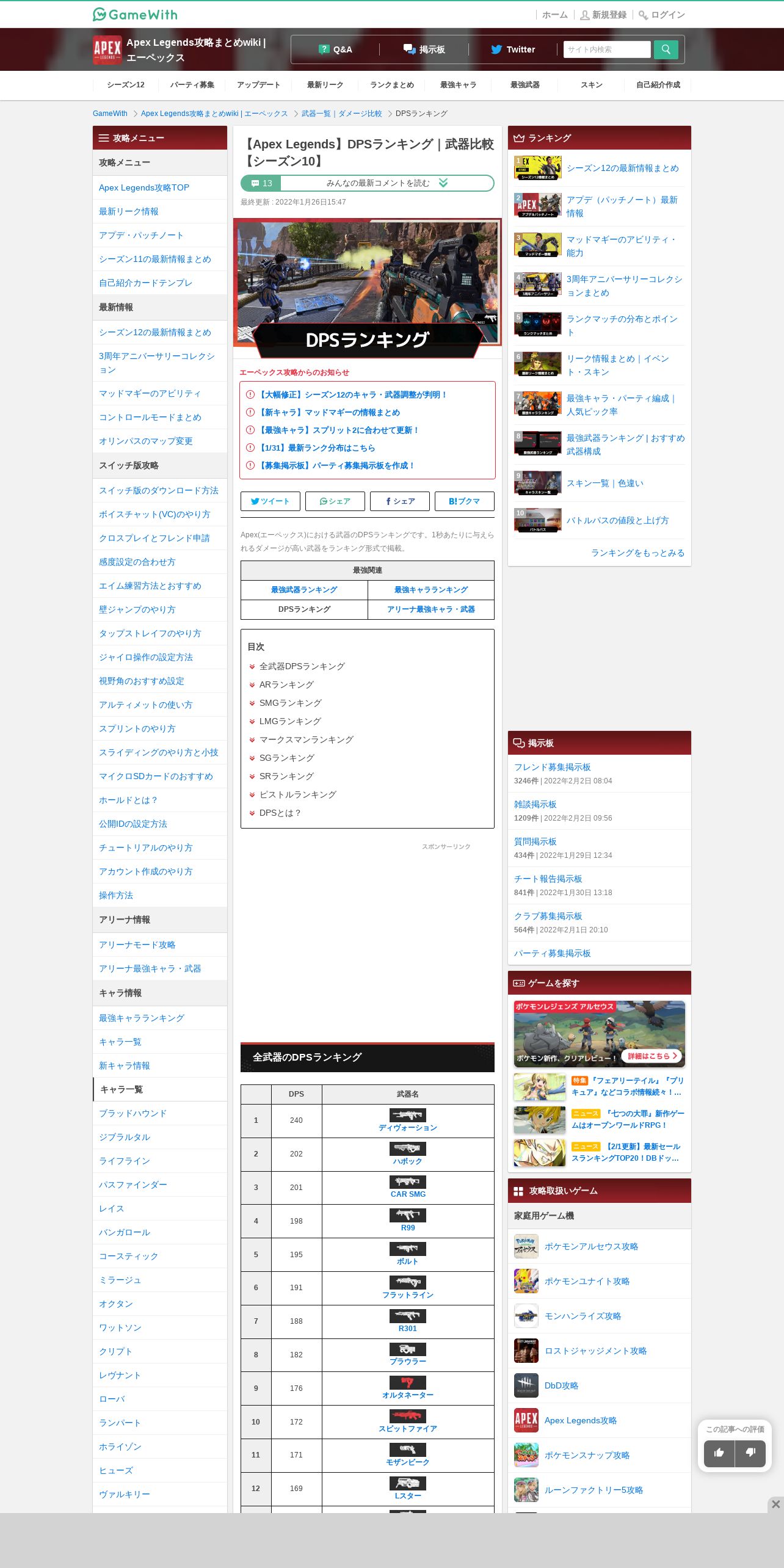784x1568 pixels.
Task: Click the スピットファイア weapon icon
Action: [408, 1416]
